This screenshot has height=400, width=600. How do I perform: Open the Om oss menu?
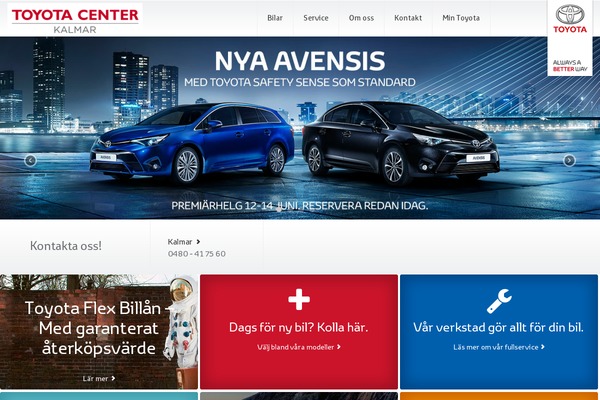click(x=361, y=18)
